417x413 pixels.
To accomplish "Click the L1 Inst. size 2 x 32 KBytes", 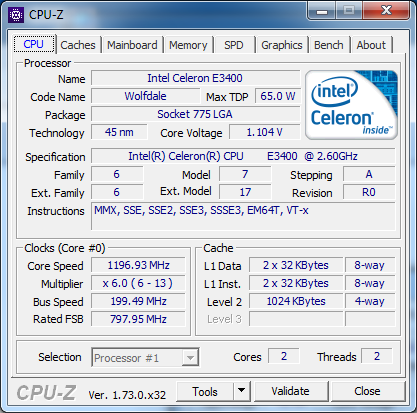I will tap(296, 283).
